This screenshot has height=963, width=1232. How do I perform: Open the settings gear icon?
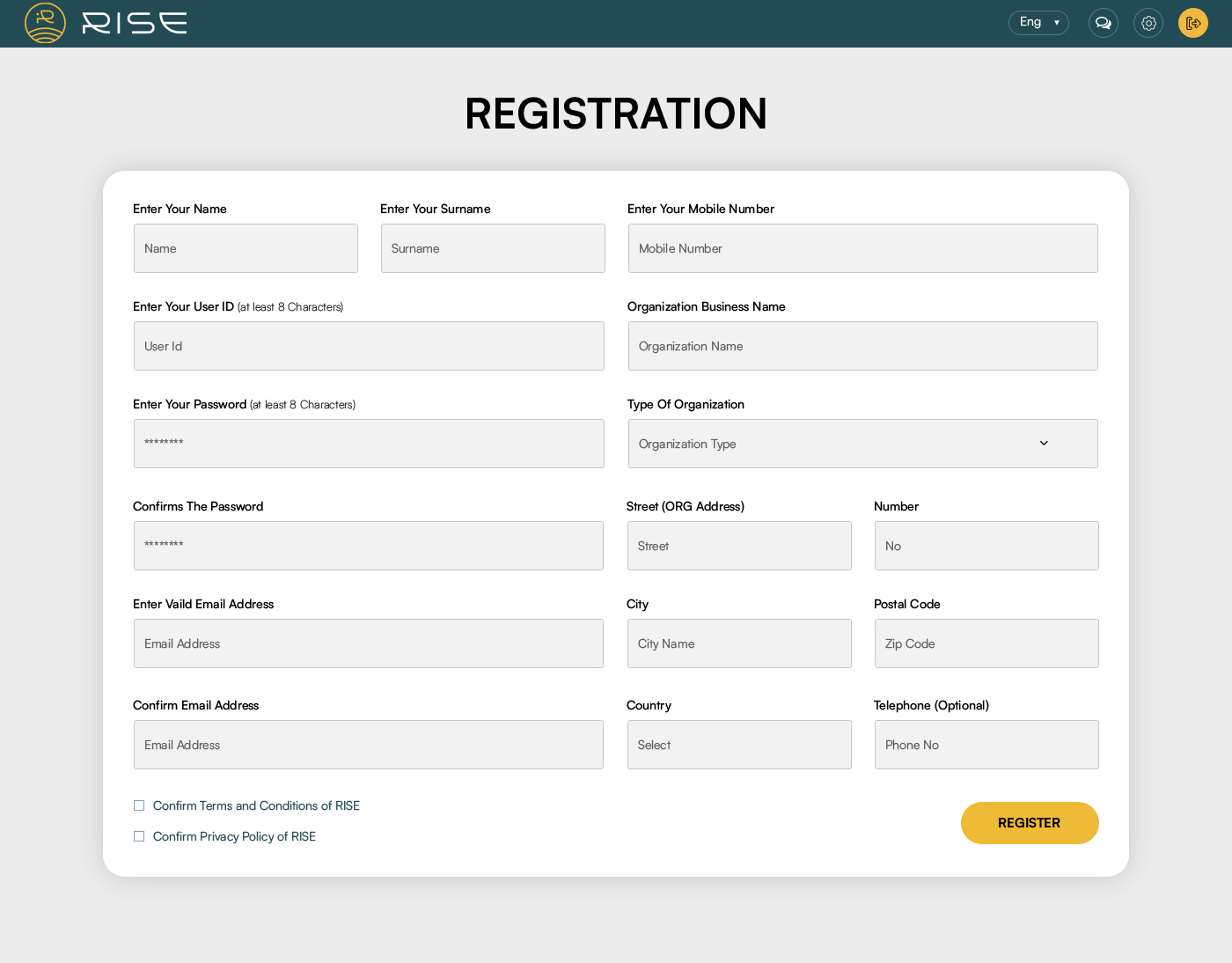[x=1148, y=23]
